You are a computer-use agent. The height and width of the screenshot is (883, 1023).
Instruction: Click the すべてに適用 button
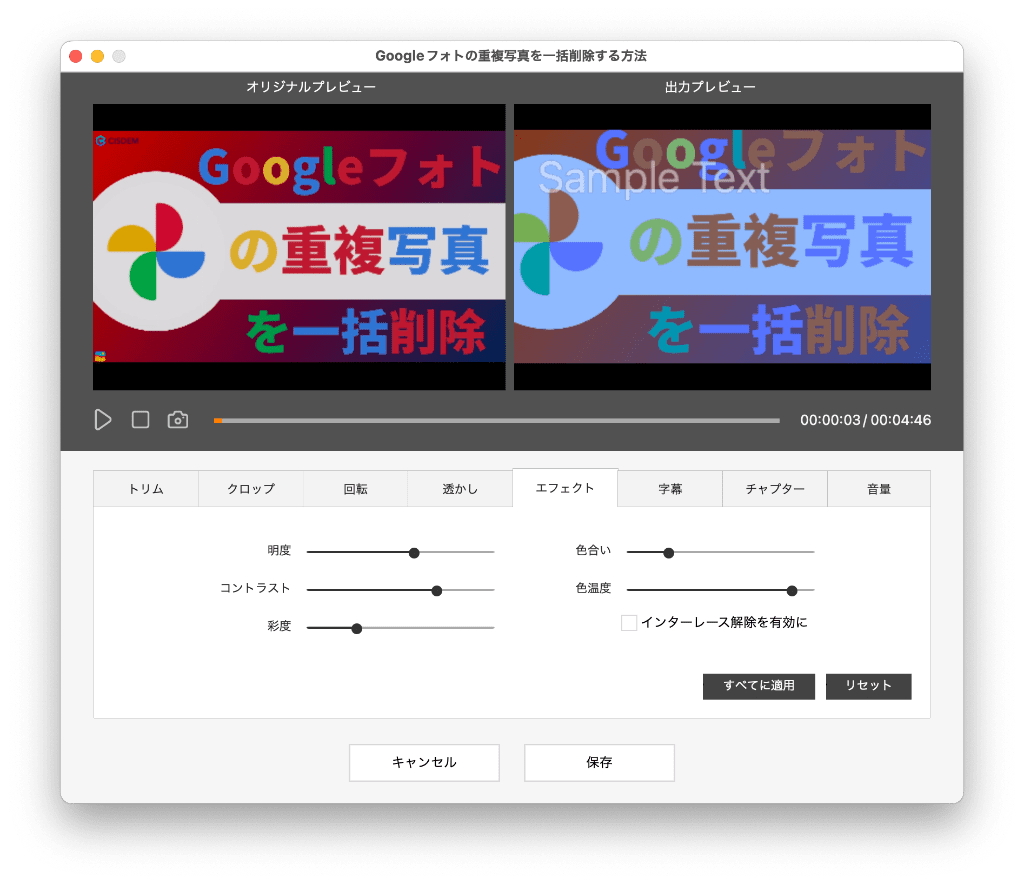(x=759, y=686)
